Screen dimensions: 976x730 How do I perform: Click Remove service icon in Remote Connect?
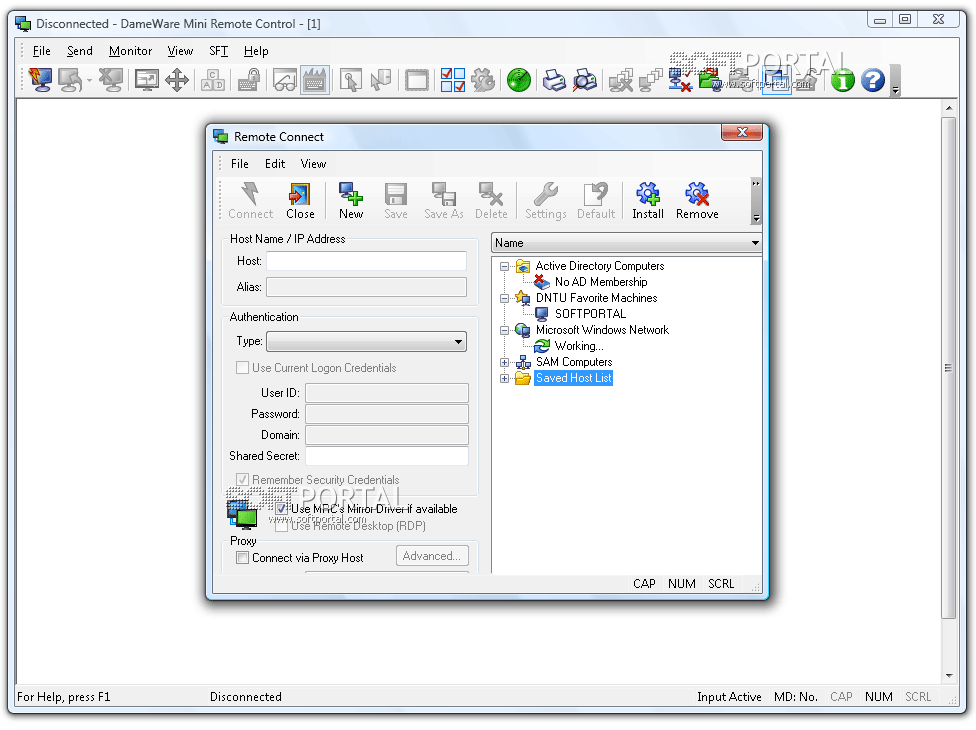(697, 200)
